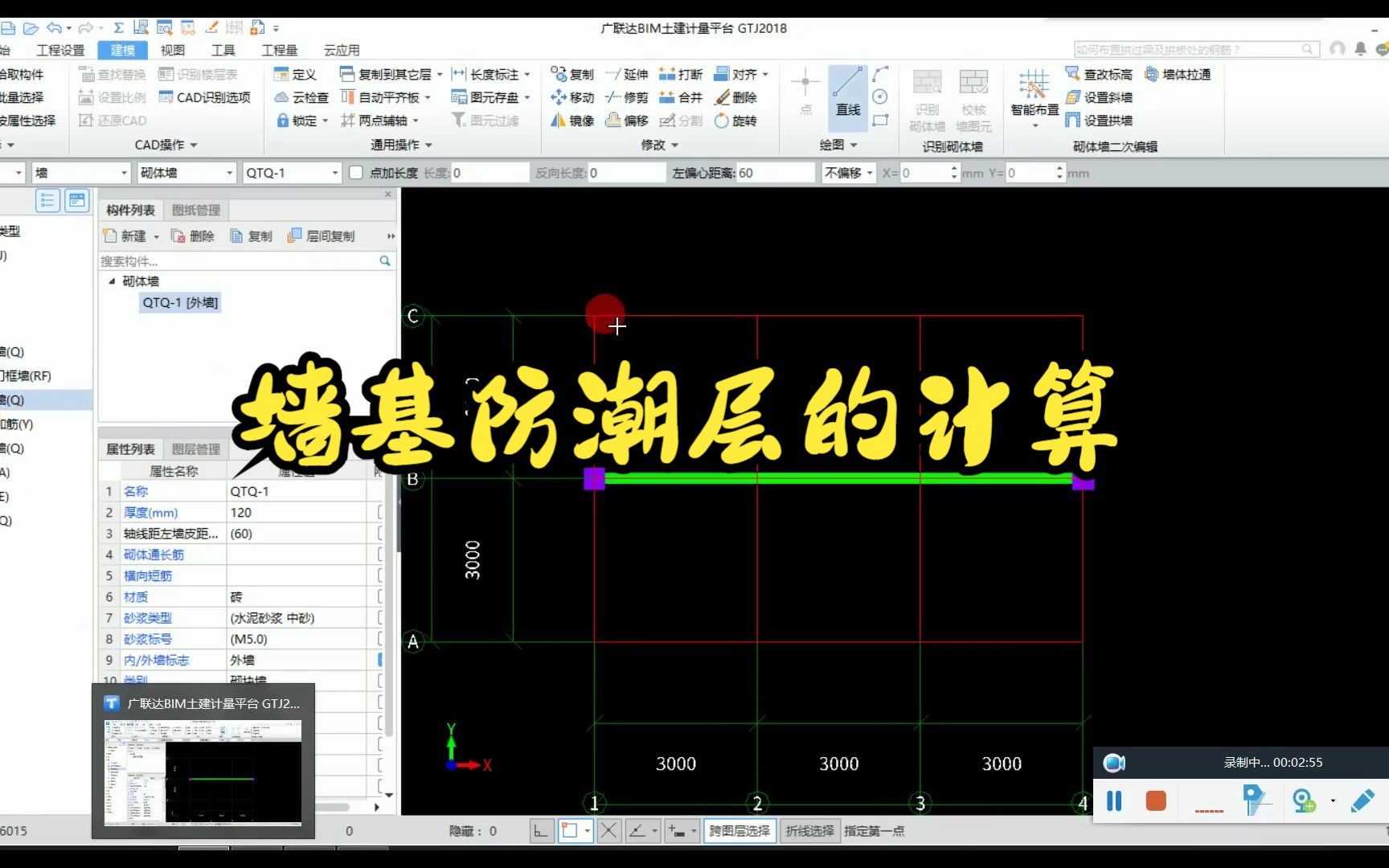This screenshot has width=1389, height=868.
Task: Click the 查改标高 elevation tool
Action: (1099, 74)
